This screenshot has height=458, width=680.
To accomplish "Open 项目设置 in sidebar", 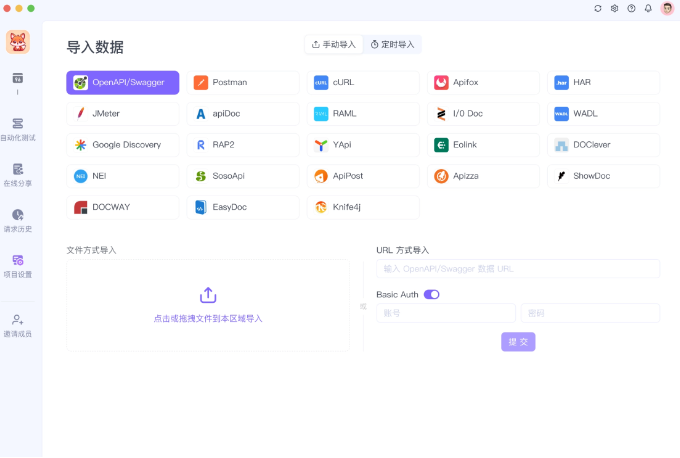I will [18, 266].
